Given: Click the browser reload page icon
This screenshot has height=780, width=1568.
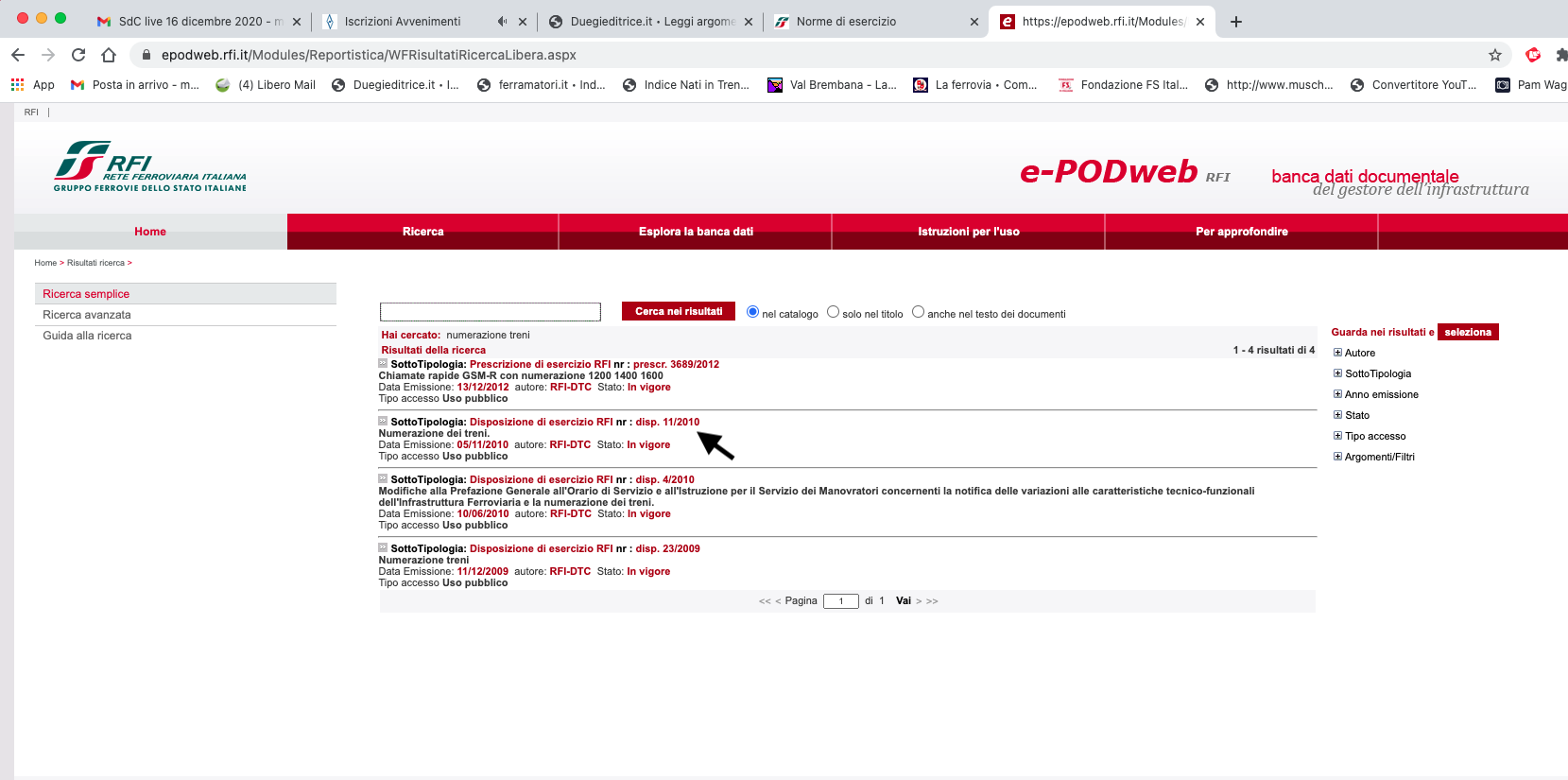Looking at the screenshot, I should click(x=78, y=55).
